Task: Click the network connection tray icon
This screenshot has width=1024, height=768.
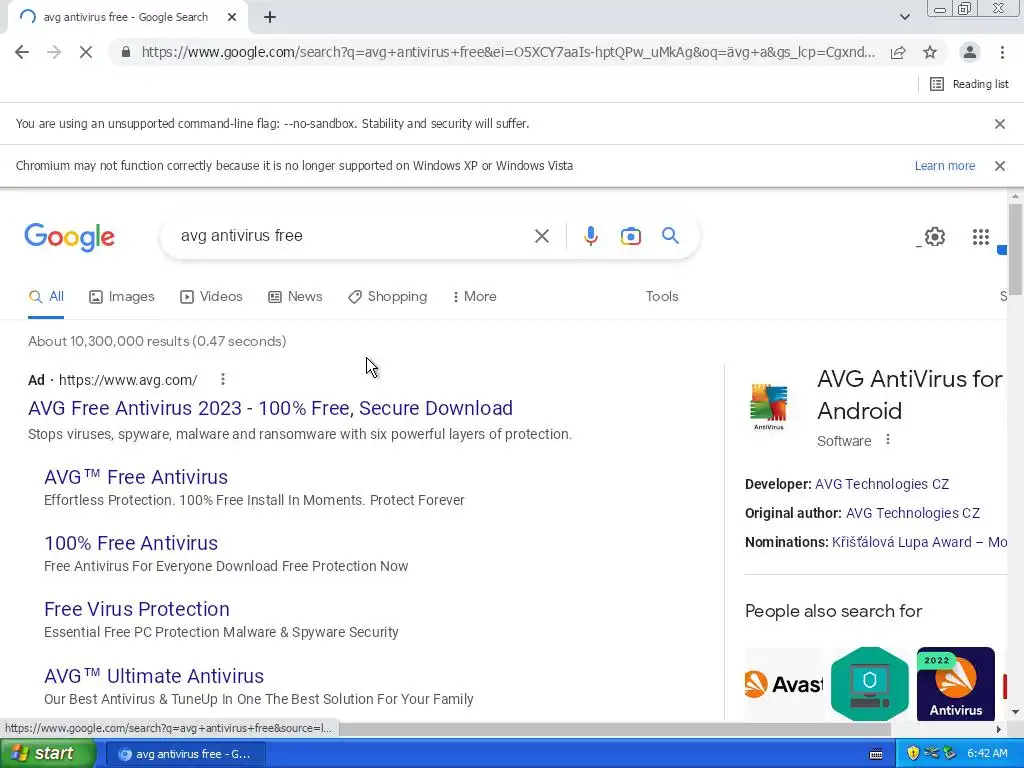Action: tap(931, 754)
